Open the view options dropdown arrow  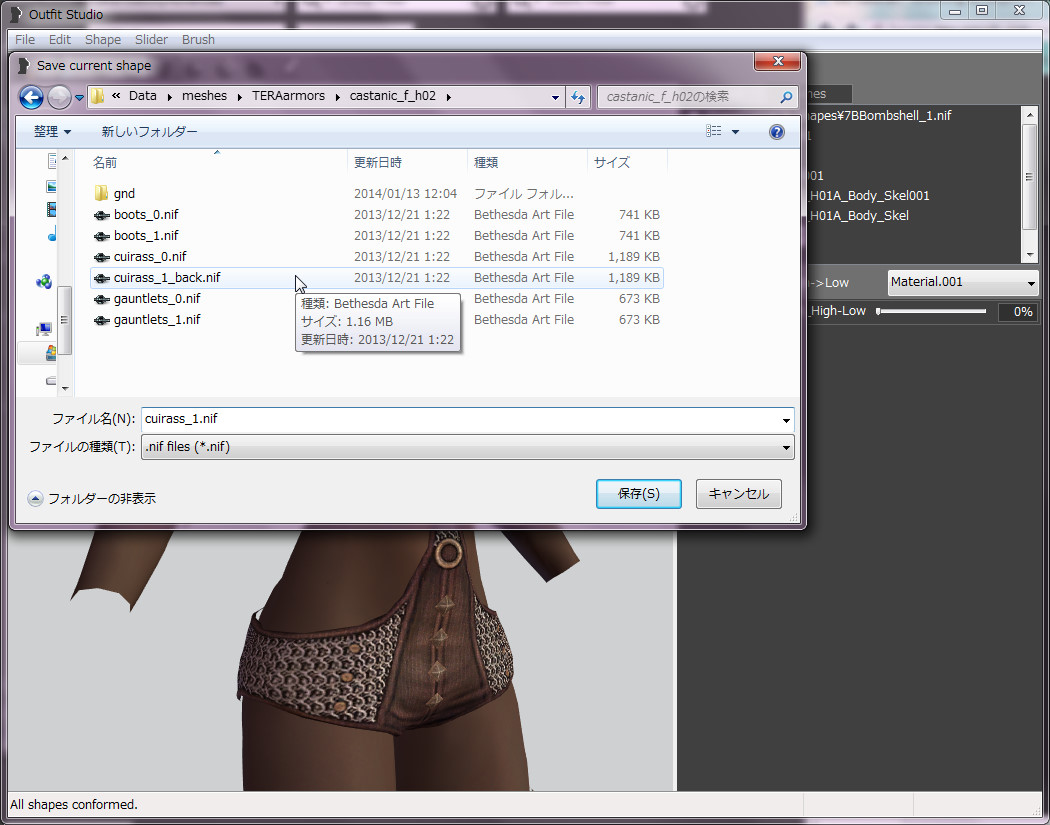click(x=735, y=132)
